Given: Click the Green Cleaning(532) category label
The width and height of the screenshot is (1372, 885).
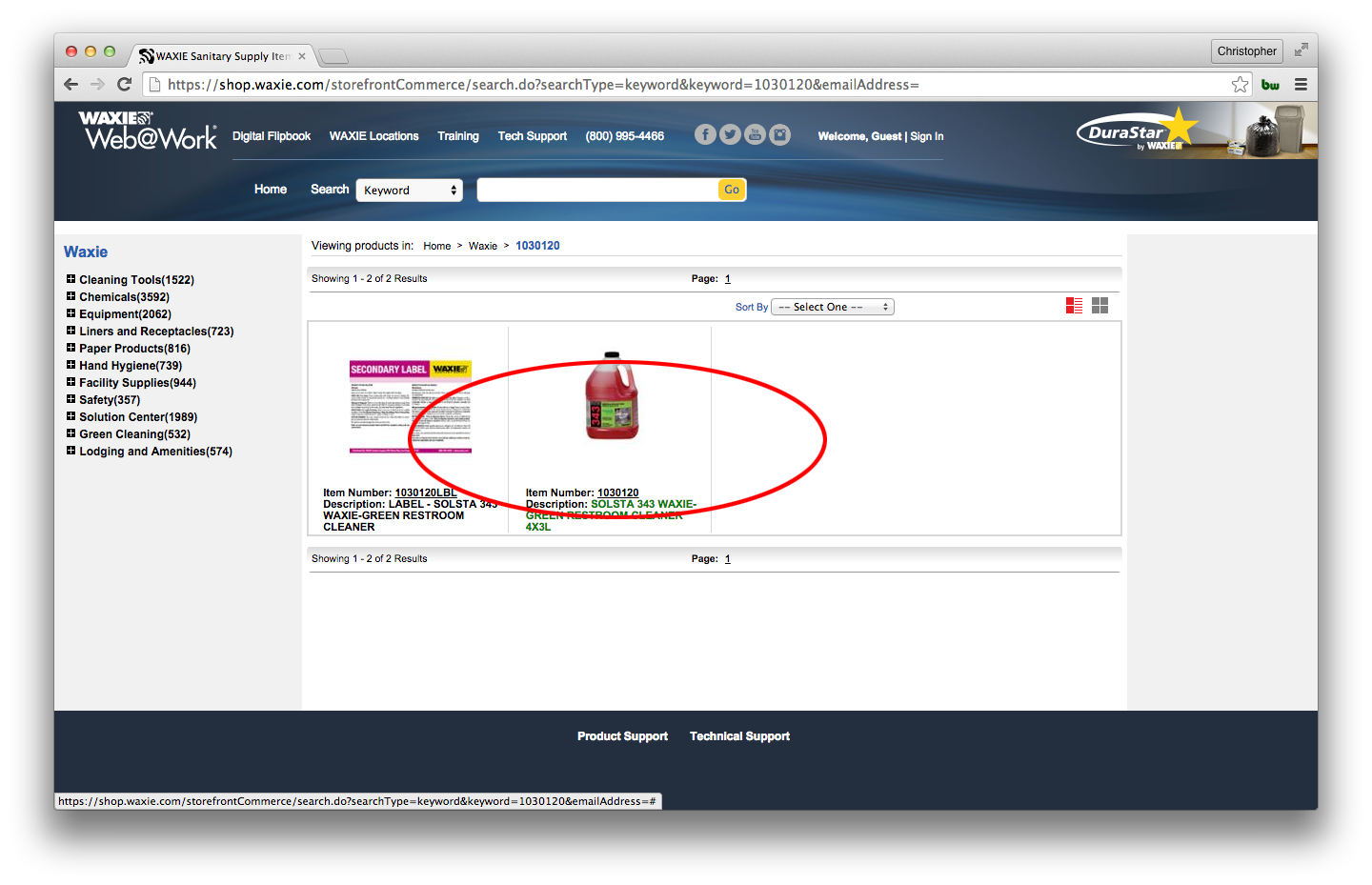Looking at the screenshot, I should click(x=134, y=434).
